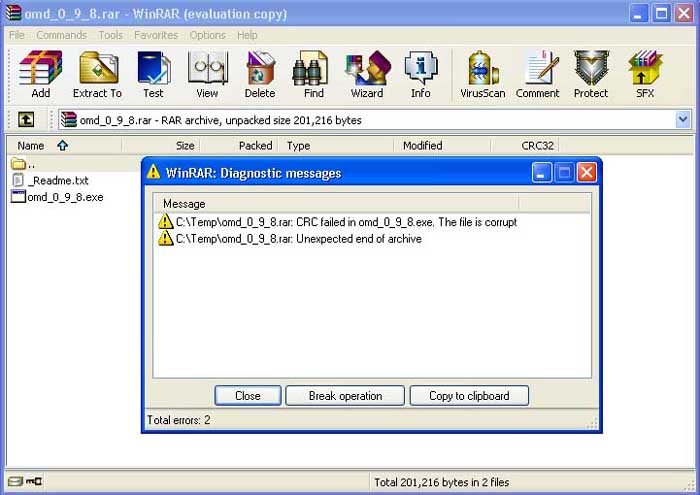
Task: Click the Add archive toolbar icon
Action: click(41, 68)
